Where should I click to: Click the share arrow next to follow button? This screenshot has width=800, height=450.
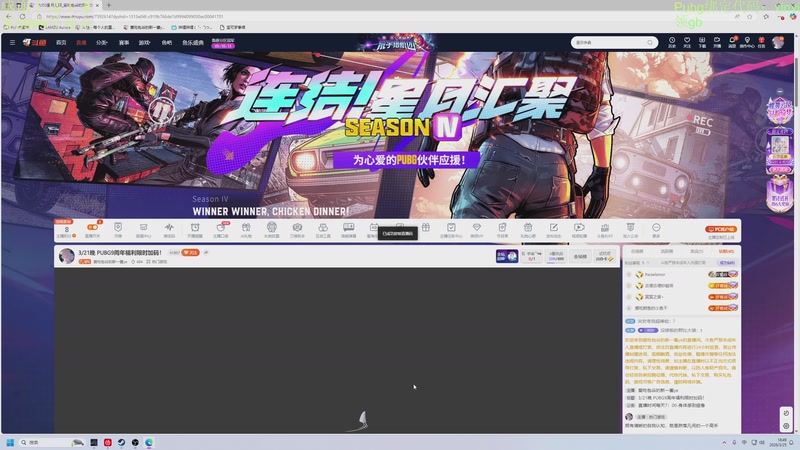[206, 253]
